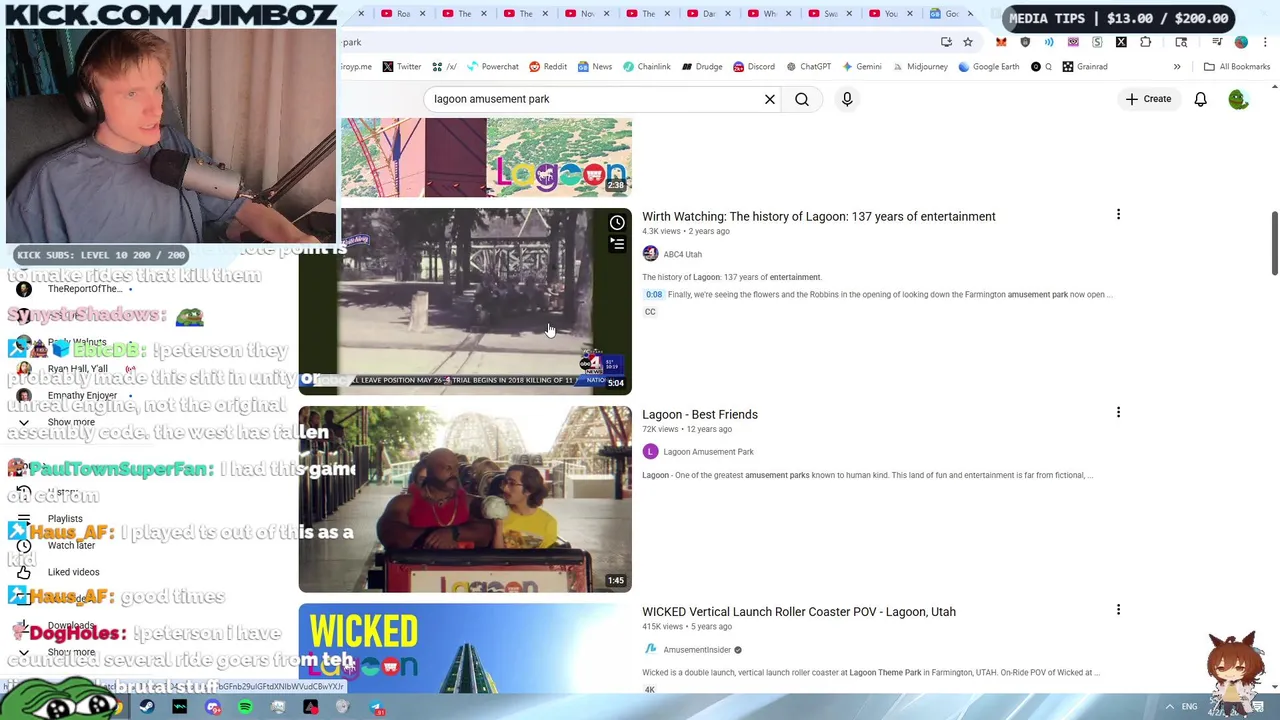
Task: Open the X extension icon in toolbar
Action: [x=1121, y=42]
